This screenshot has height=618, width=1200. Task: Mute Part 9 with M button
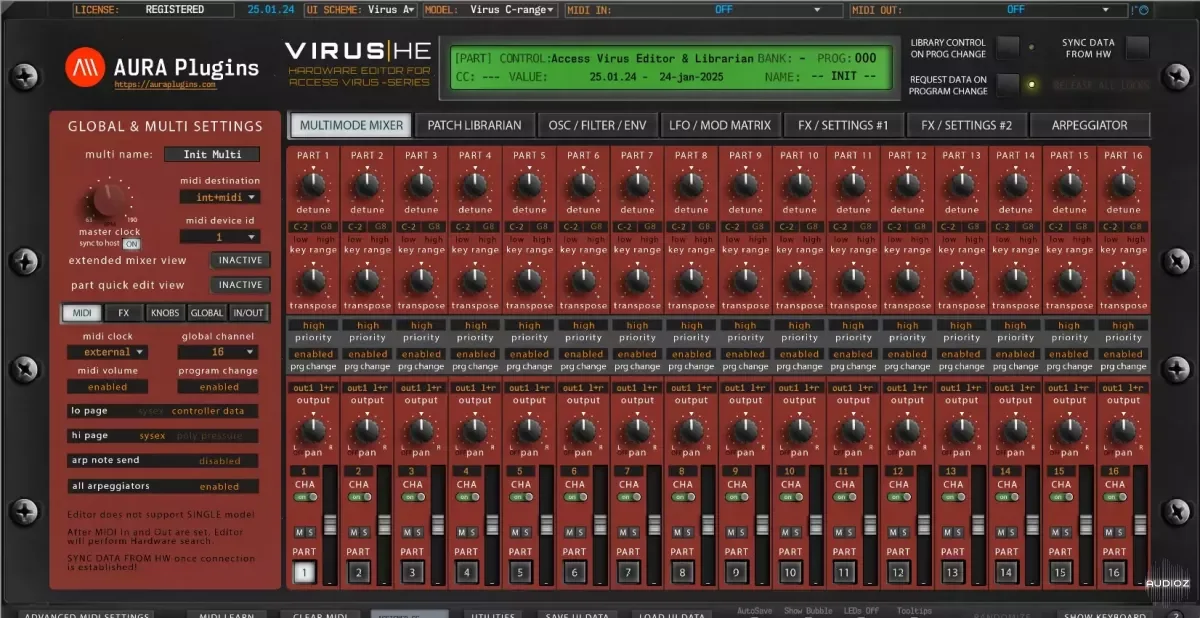(x=731, y=532)
